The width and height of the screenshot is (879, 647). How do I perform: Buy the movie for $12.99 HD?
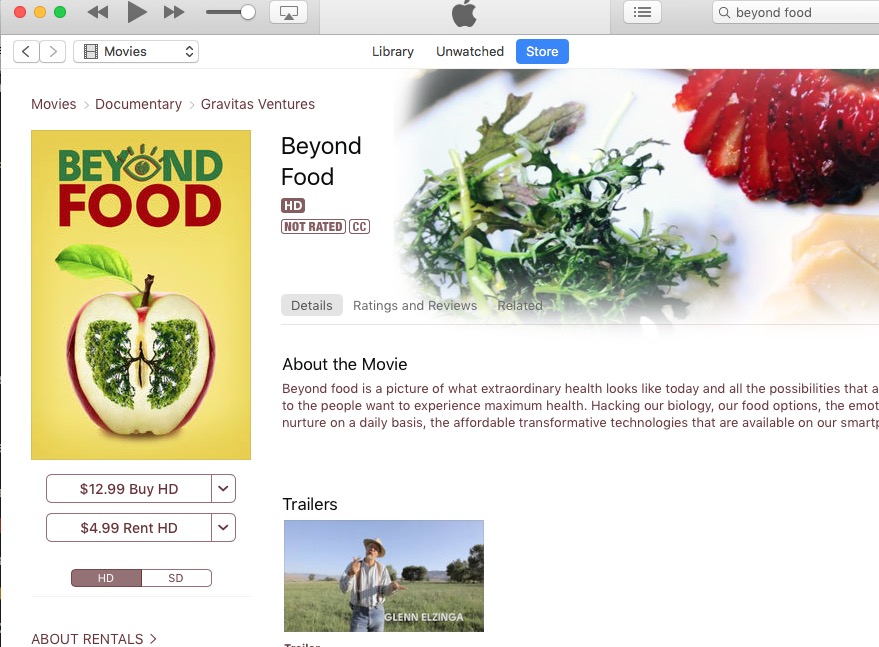click(129, 489)
